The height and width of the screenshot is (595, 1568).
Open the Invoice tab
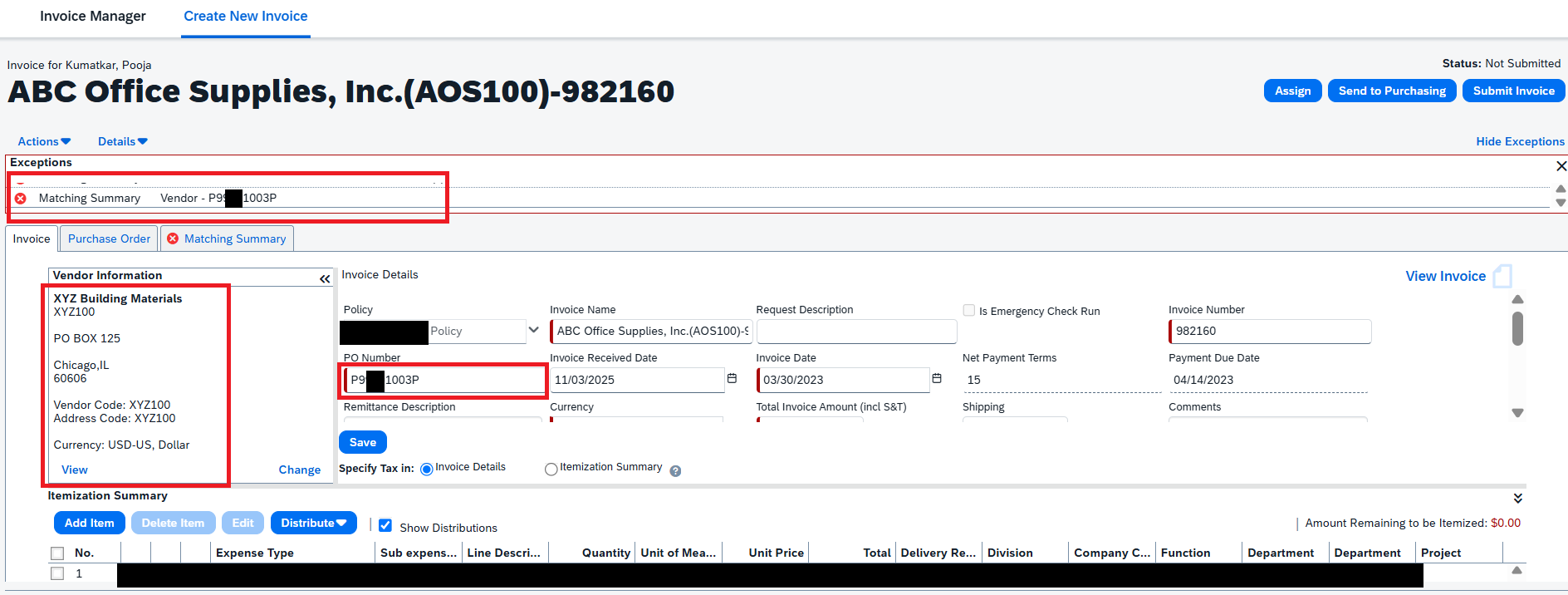(32, 238)
